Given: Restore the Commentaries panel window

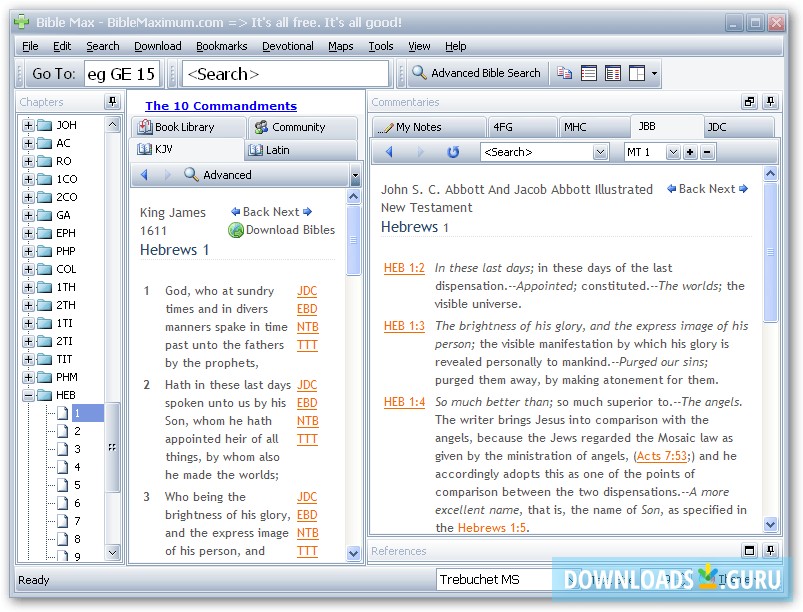Looking at the screenshot, I should pyautogui.click(x=749, y=101).
